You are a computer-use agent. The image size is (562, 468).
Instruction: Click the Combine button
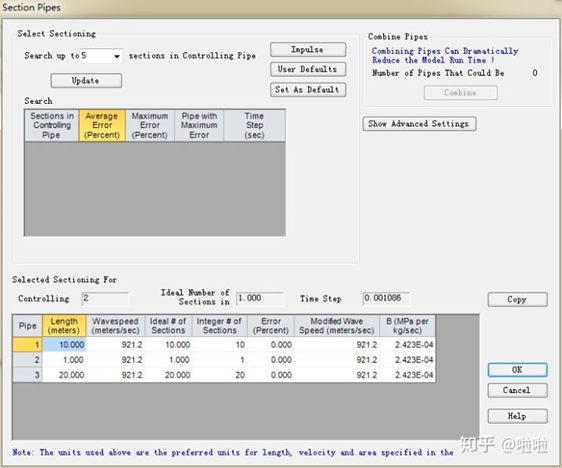(461, 93)
